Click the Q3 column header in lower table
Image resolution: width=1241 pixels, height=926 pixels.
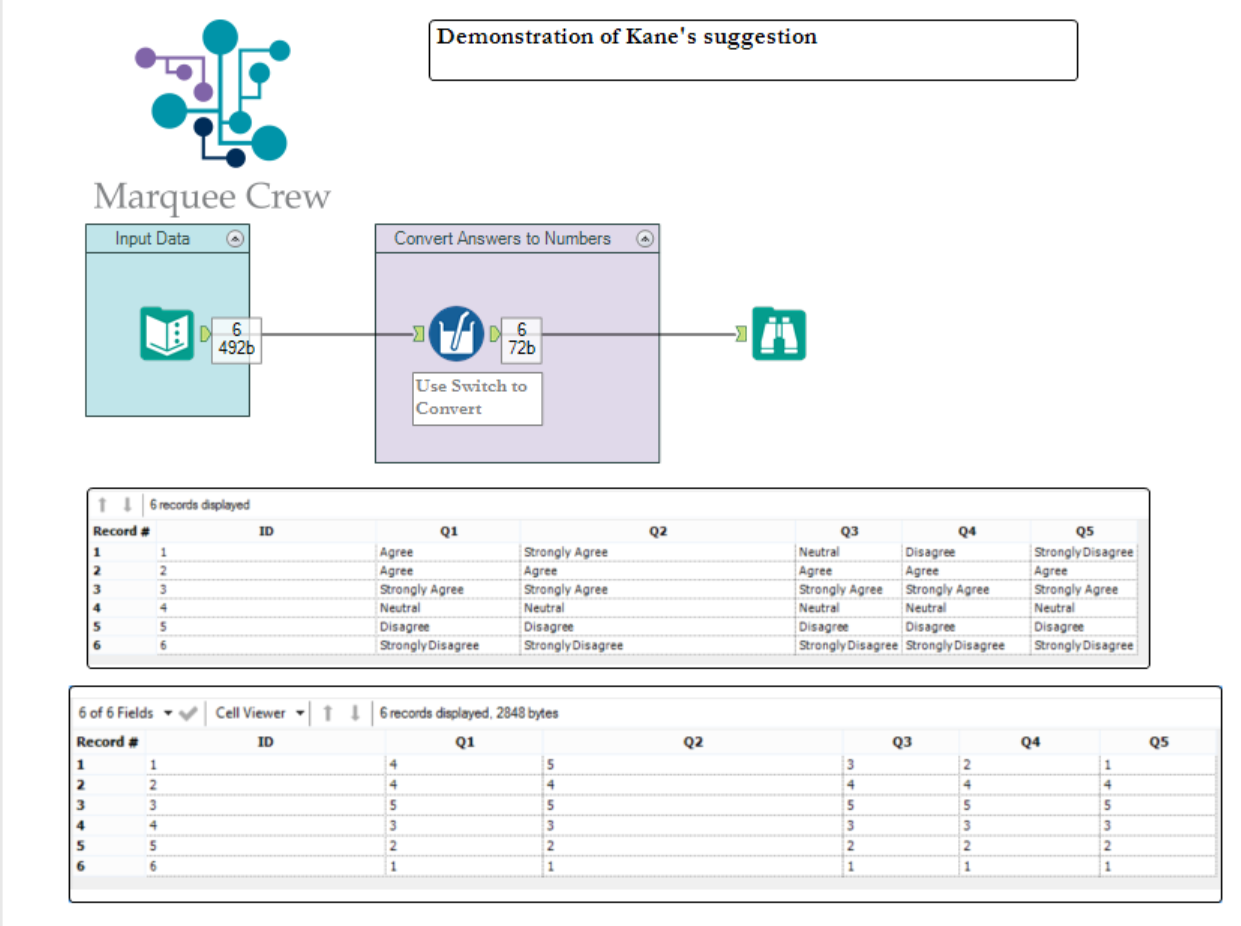(902, 742)
